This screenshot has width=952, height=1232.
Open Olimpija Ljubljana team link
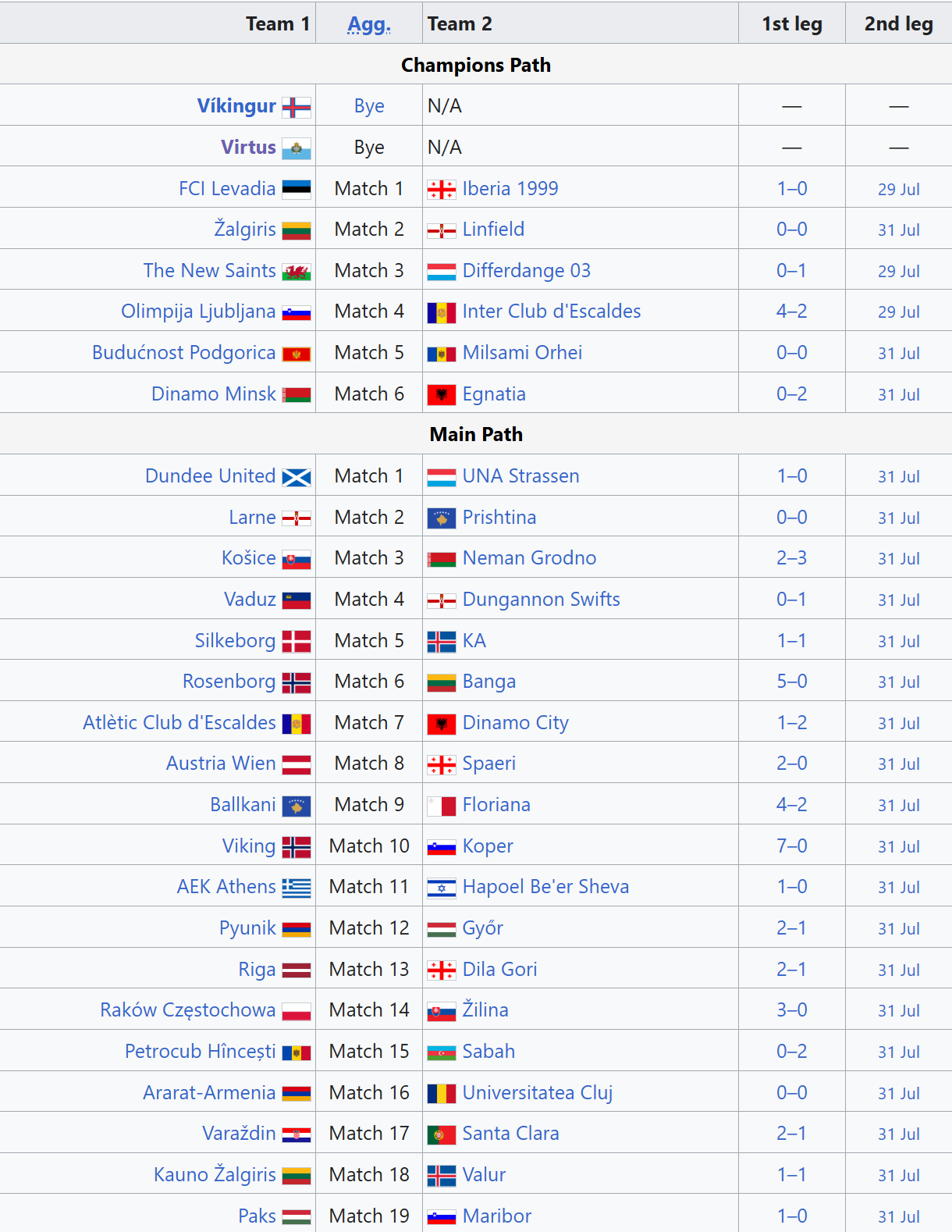coord(198,312)
